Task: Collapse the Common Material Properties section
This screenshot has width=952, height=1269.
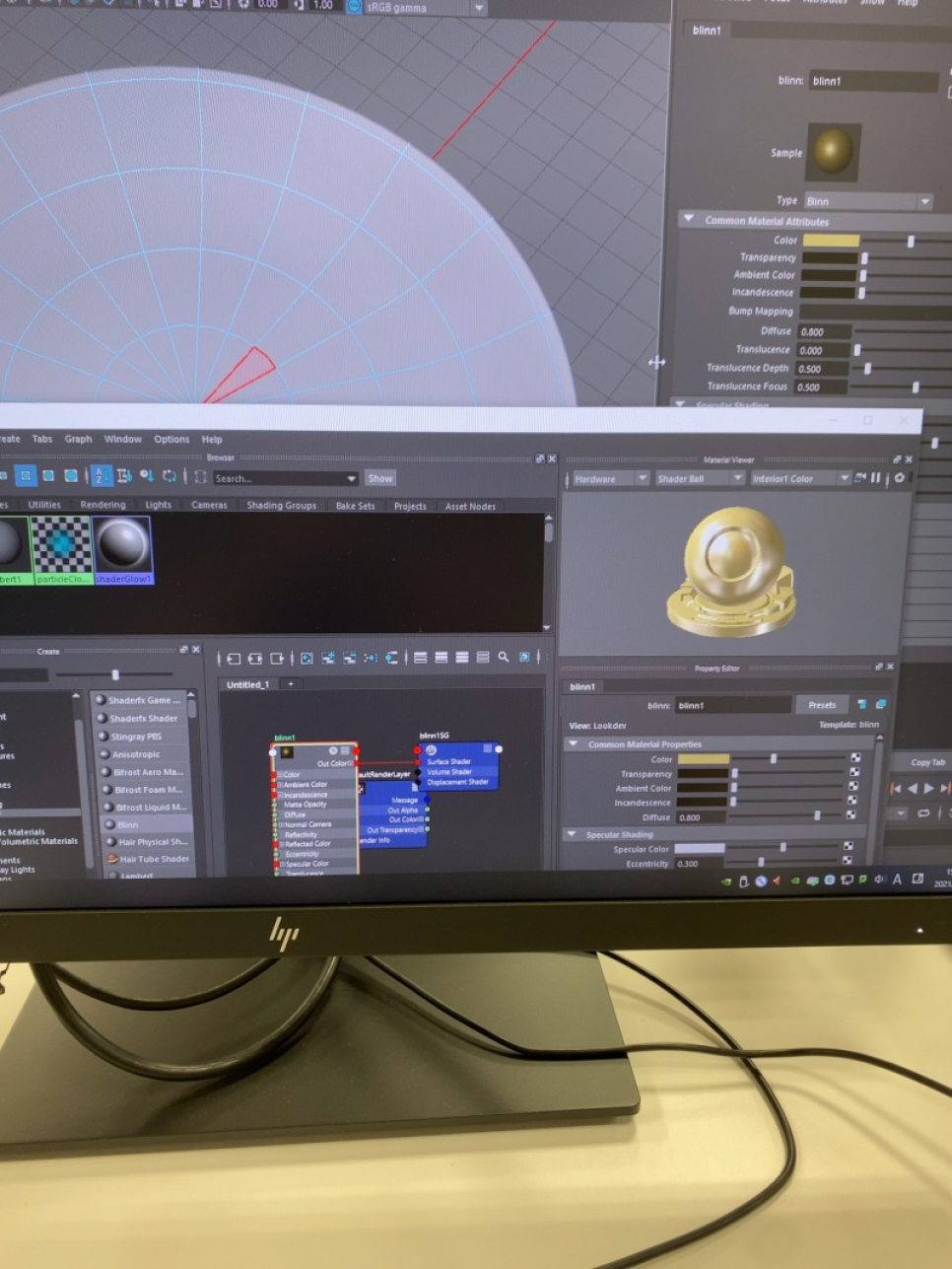Action: click(574, 743)
